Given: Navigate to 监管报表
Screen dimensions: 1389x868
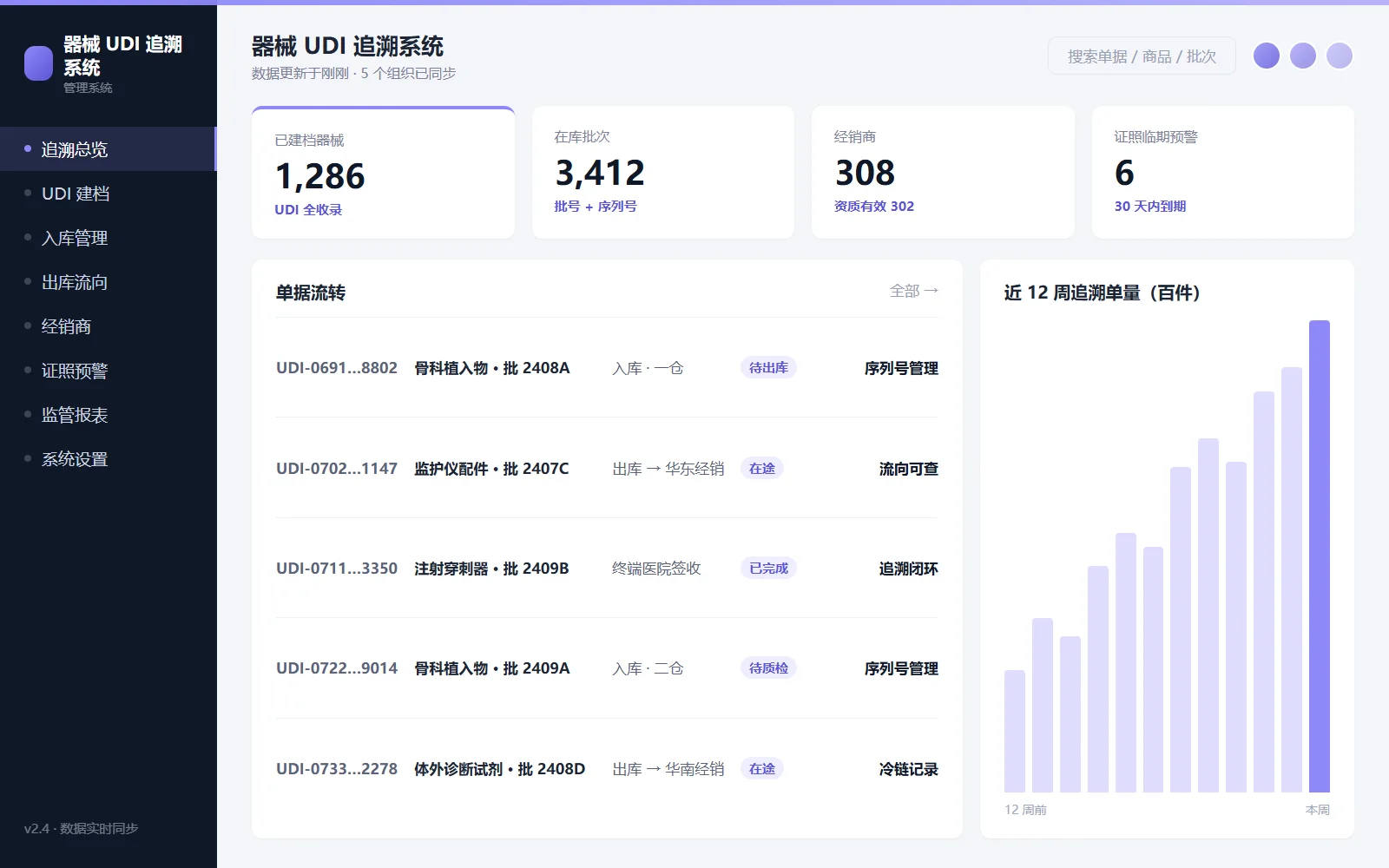Looking at the screenshot, I should (108, 415).
